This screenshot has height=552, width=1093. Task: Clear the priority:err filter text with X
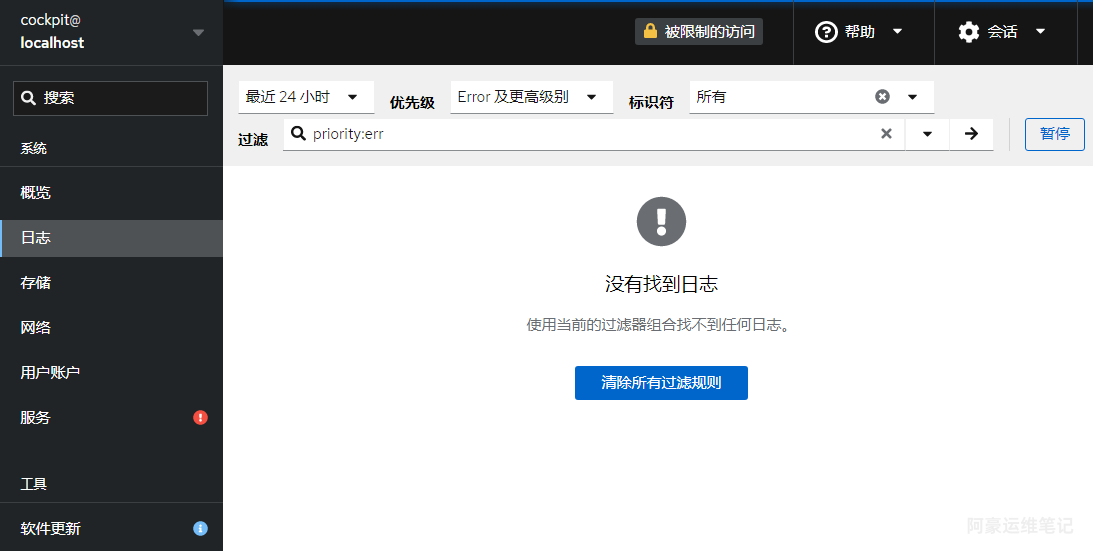coord(886,134)
